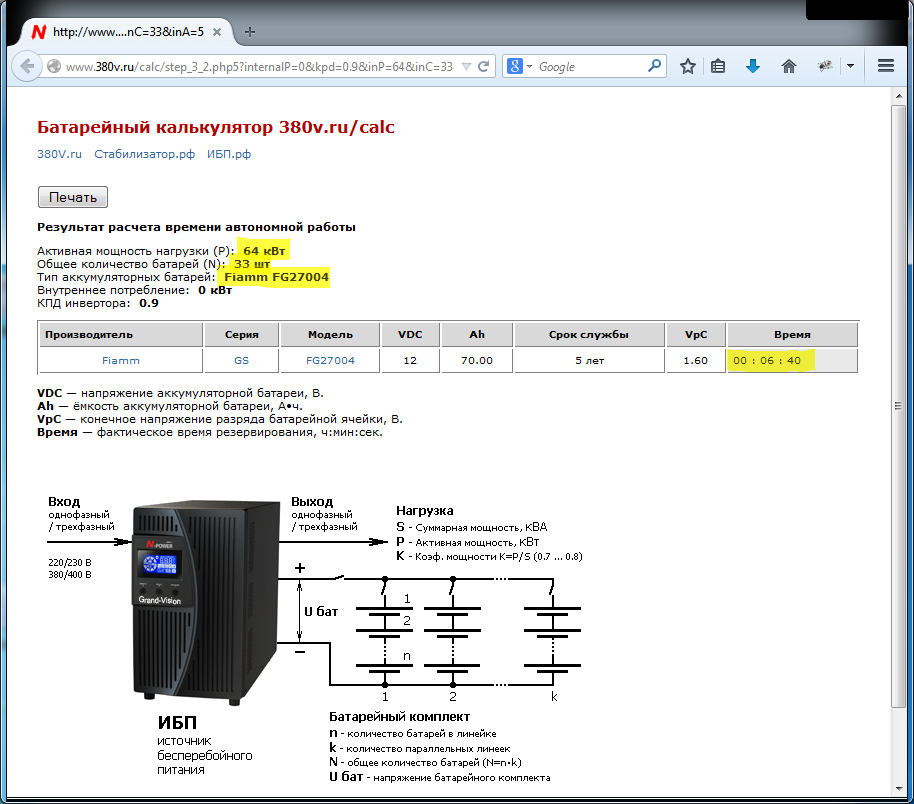The height and width of the screenshot is (804, 914).
Task: Open the downloads arrow icon
Action: [x=753, y=66]
